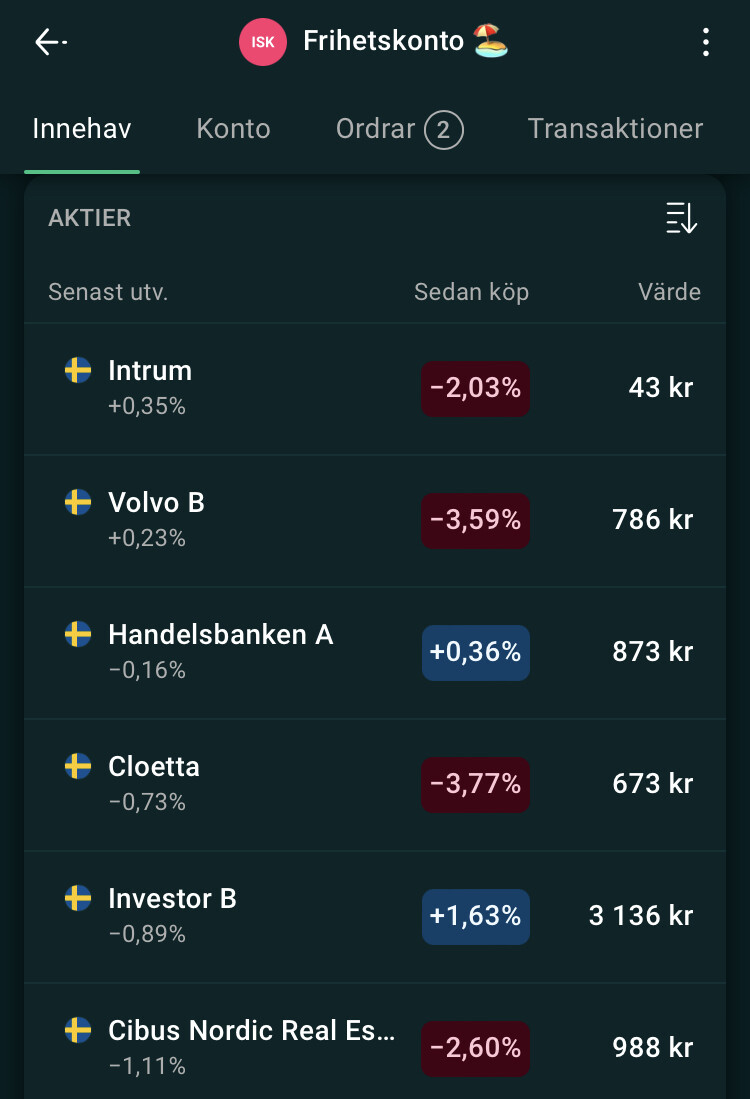Go to the Transaktioner tab
The height and width of the screenshot is (1099, 750).
pyautogui.click(x=615, y=129)
